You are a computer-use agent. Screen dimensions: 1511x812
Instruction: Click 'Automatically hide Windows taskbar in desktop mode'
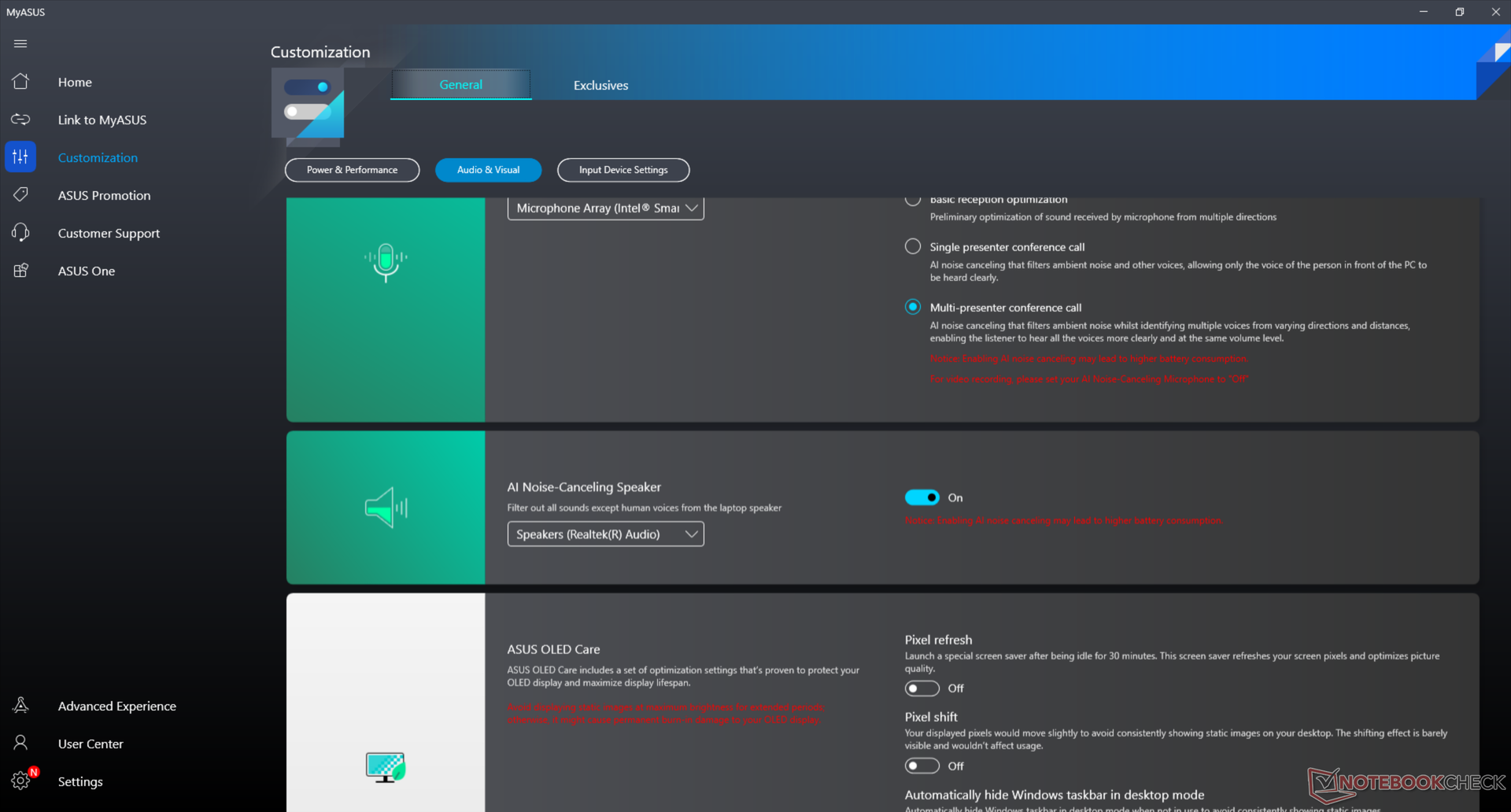pyautogui.click(x=1055, y=795)
